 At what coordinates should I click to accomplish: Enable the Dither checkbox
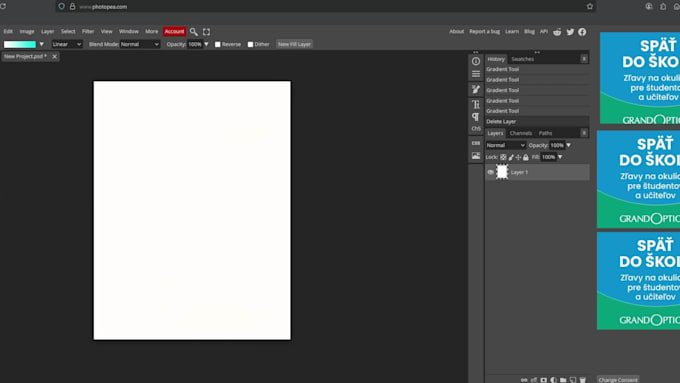tap(250, 44)
